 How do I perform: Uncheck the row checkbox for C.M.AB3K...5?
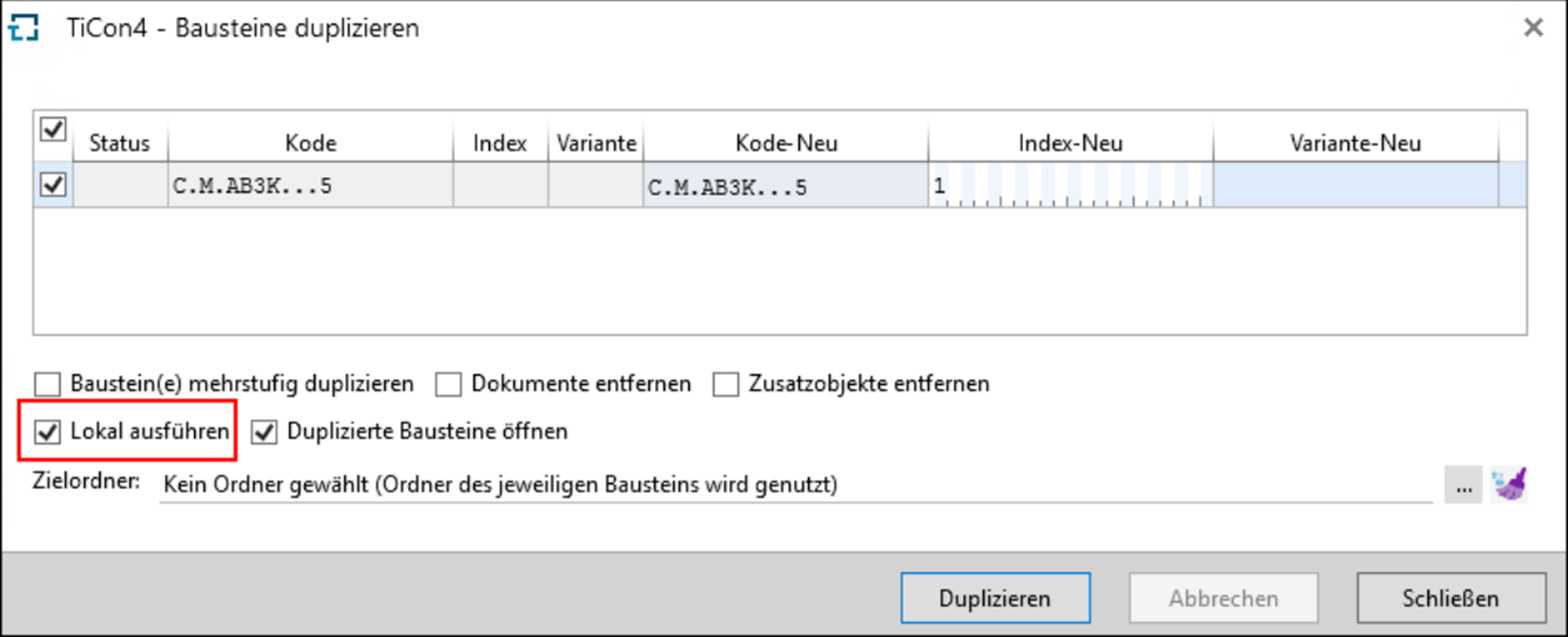53,185
